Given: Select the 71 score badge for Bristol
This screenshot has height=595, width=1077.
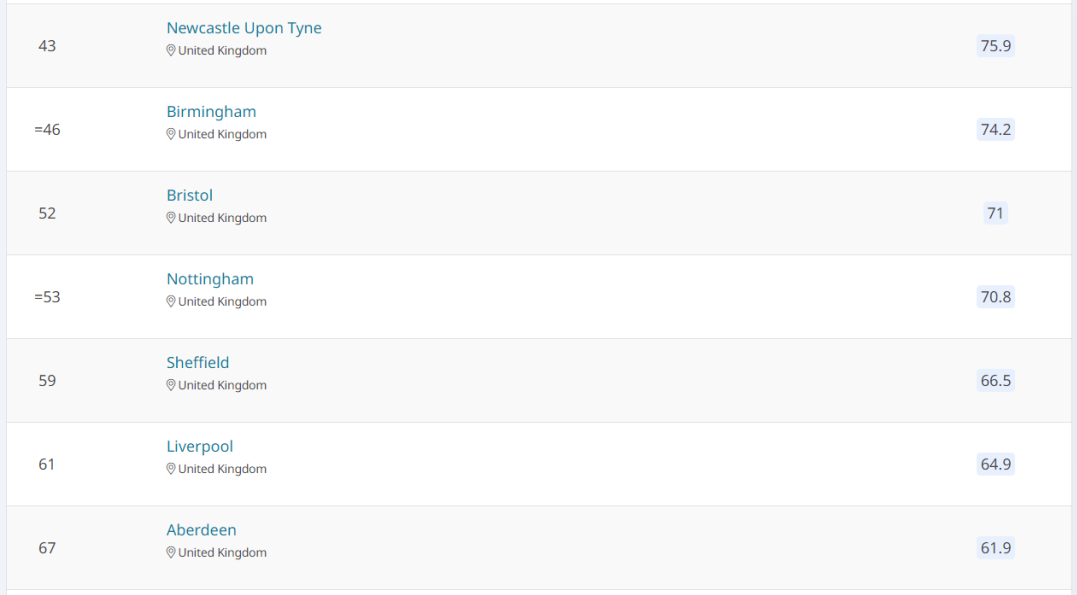Looking at the screenshot, I should point(995,214).
